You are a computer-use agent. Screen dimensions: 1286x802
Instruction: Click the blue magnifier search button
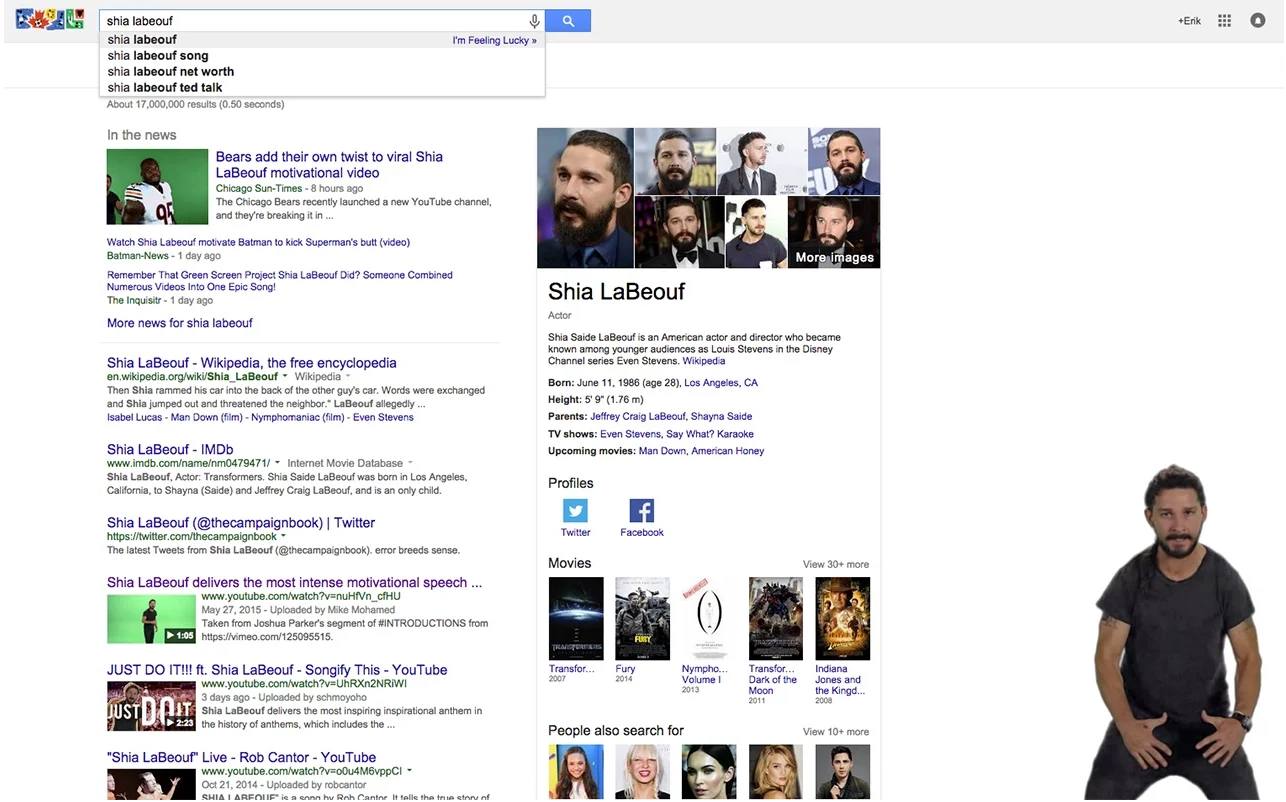tap(568, 21)
